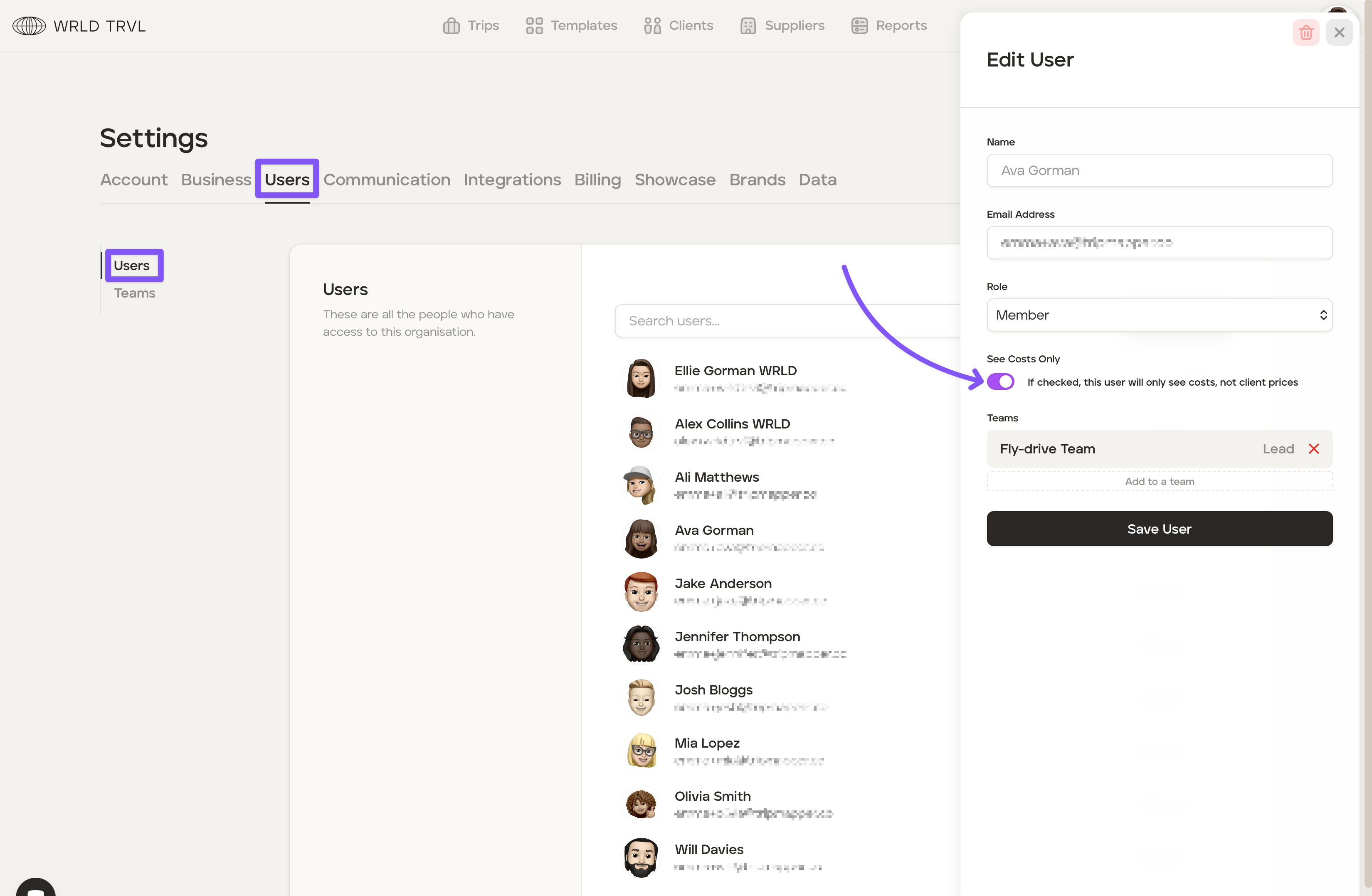Open the Integrations settings tab
Screen dimensions: 1372x896
(512, 180)
